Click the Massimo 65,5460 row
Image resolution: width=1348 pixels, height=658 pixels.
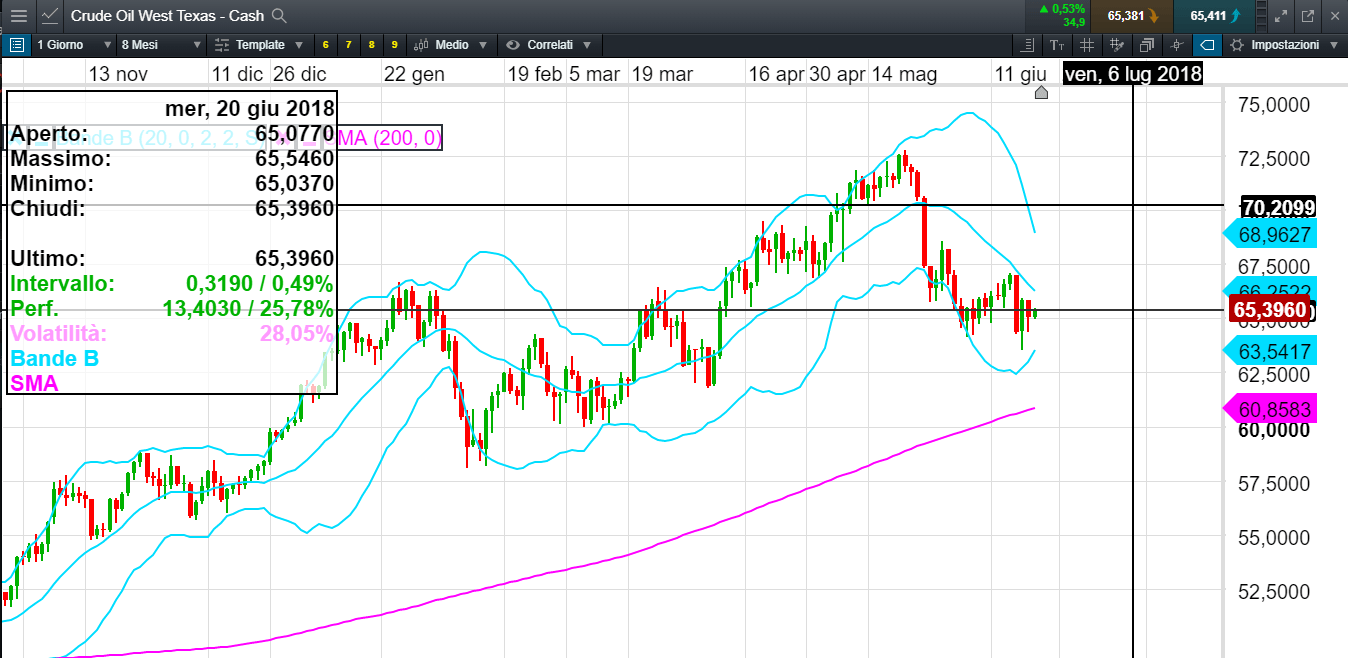(172, 158)
